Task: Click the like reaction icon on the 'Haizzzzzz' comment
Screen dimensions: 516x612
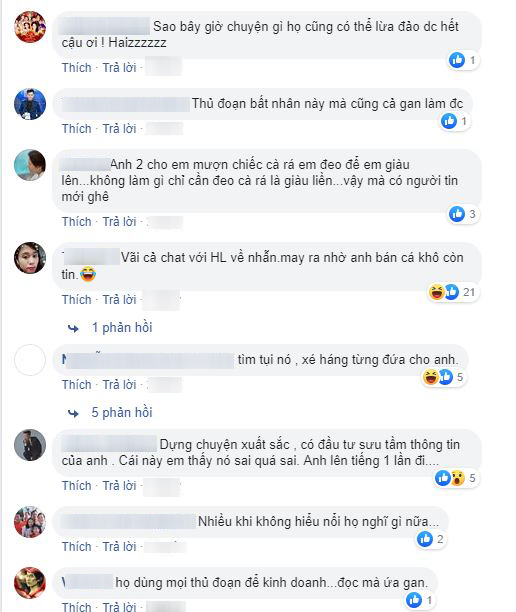Action: pos(457,60)
